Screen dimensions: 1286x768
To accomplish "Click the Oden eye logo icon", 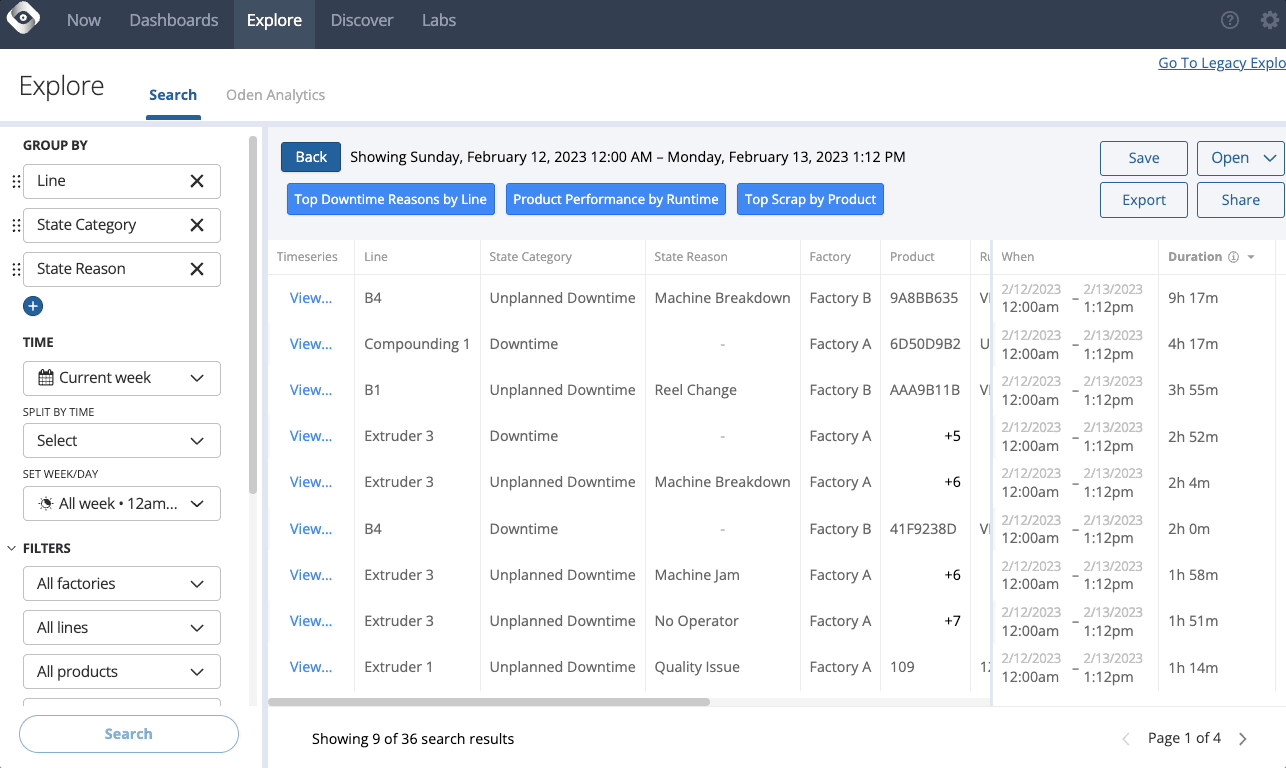I will [22, 19].
